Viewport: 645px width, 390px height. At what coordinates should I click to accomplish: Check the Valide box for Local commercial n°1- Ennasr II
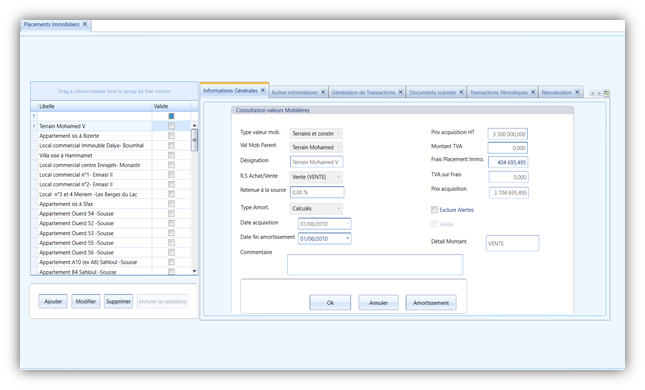click(x=171, y=174)
